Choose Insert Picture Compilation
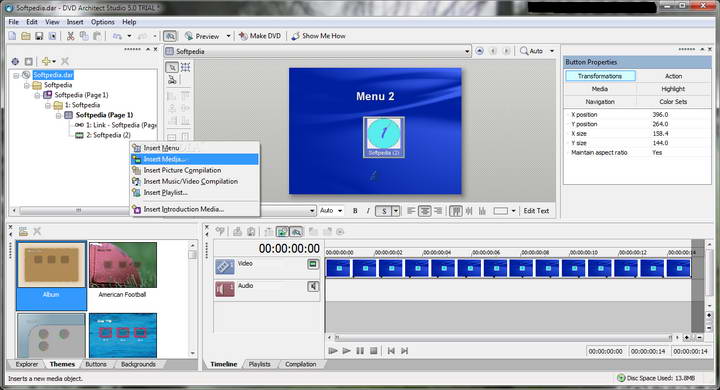The width and height of the screenshot is (720, 390). point(195,170)
